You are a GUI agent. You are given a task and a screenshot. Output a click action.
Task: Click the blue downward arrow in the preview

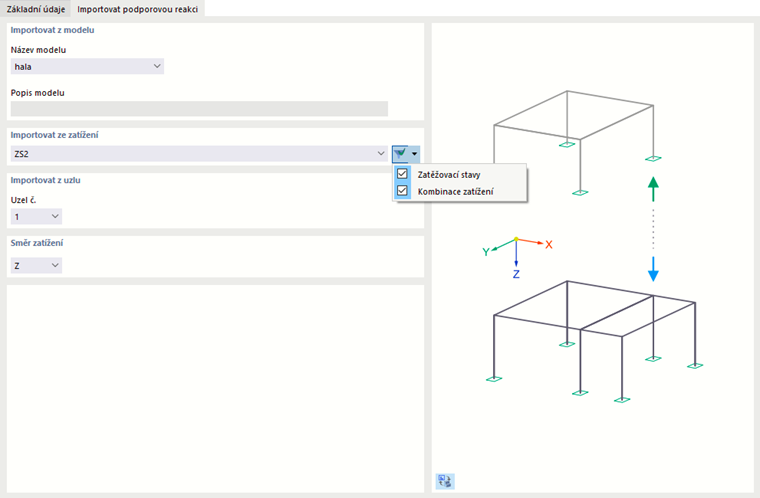click(x=653, y=269)
